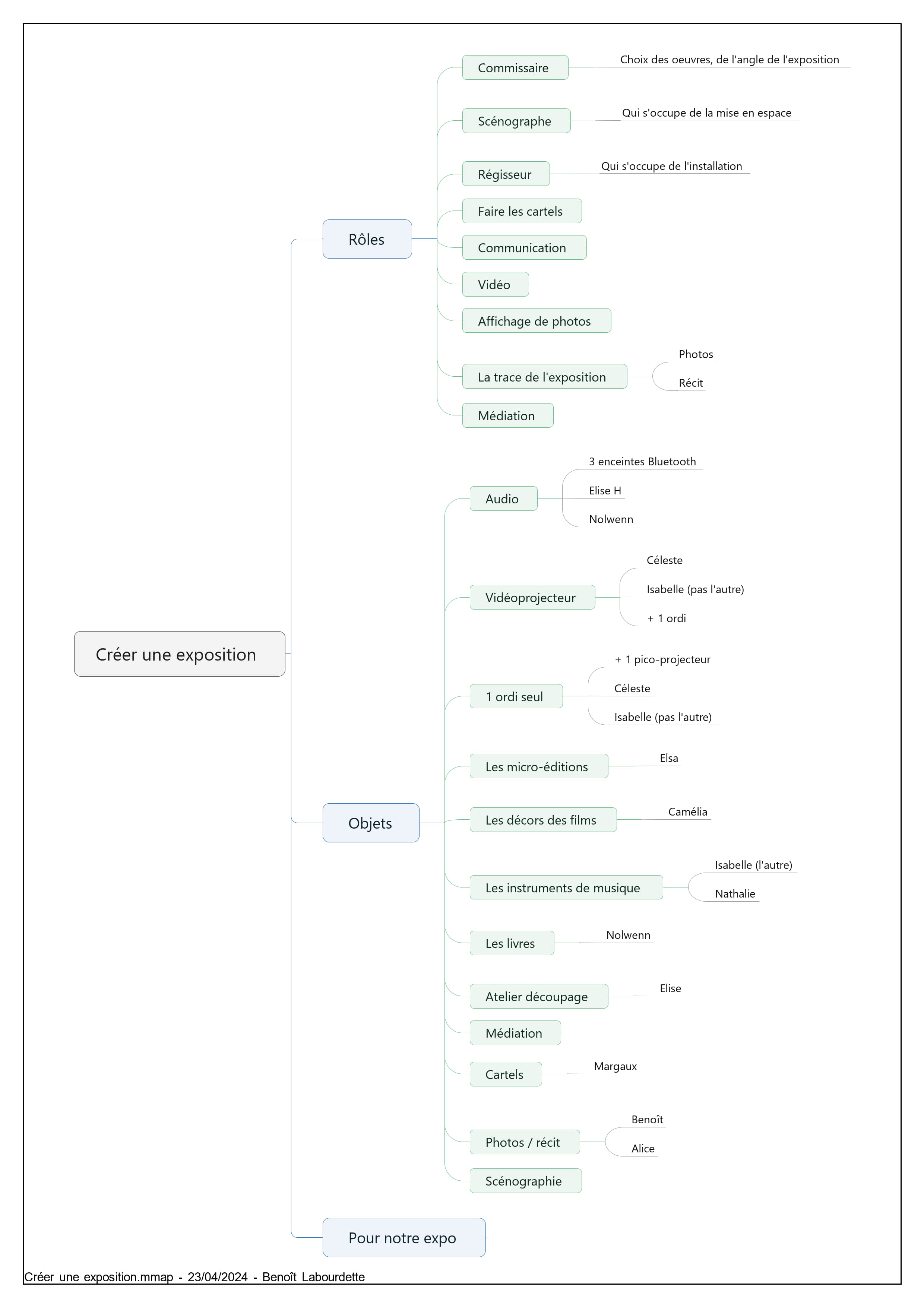924x1307 pixels.
Task: Open the Pour notre expo node
Action: [404, 1237]
